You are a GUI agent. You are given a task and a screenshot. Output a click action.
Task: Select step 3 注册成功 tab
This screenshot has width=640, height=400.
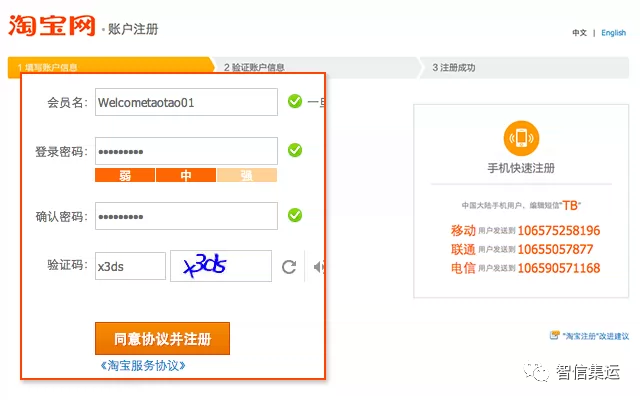tap(524, 67)
